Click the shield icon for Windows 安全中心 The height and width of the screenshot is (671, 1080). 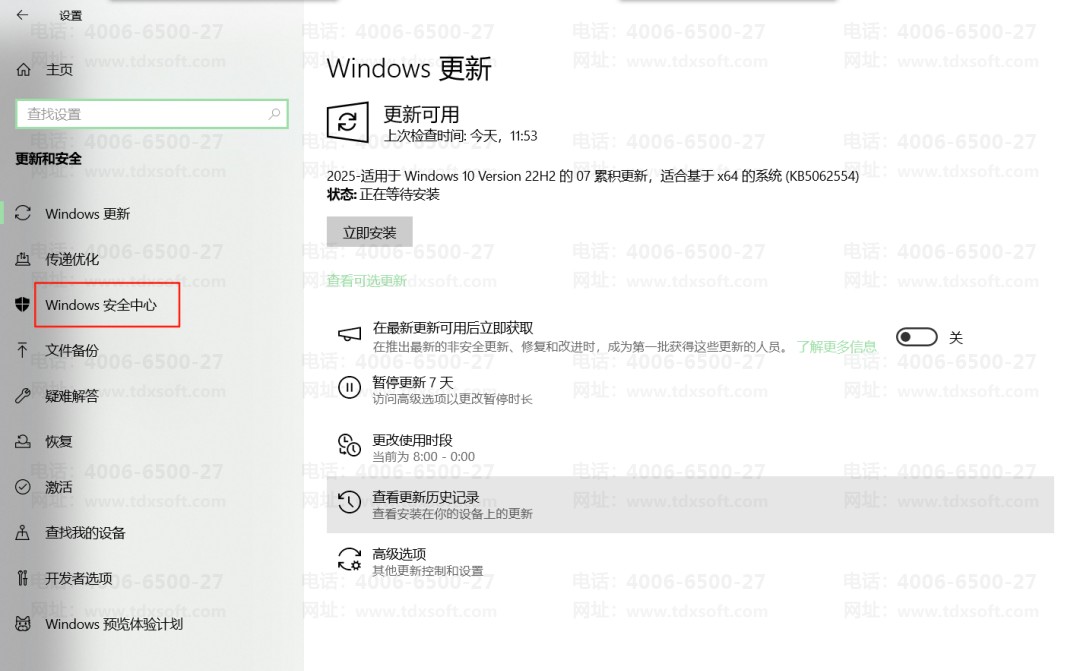tap(23, 304)
